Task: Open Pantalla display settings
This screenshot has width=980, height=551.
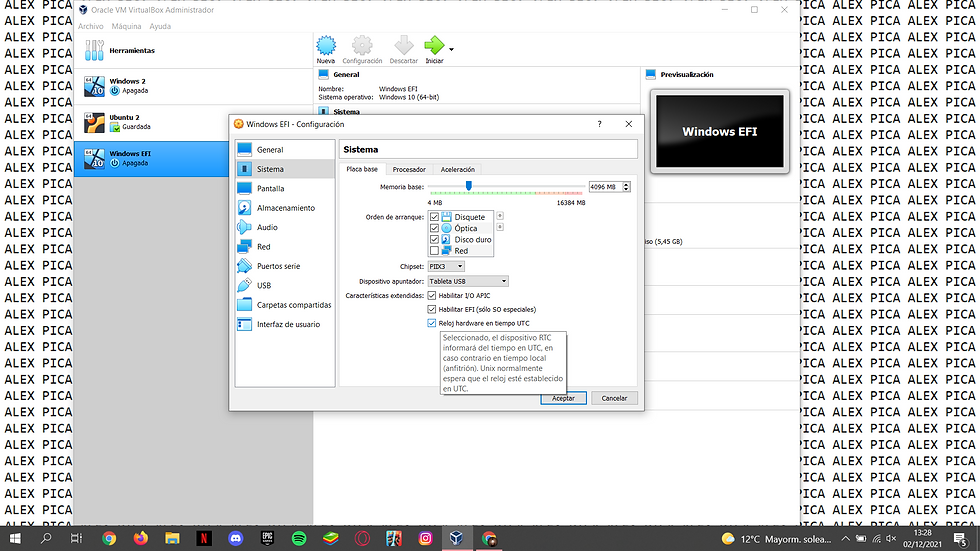Action: pos(284,189)
